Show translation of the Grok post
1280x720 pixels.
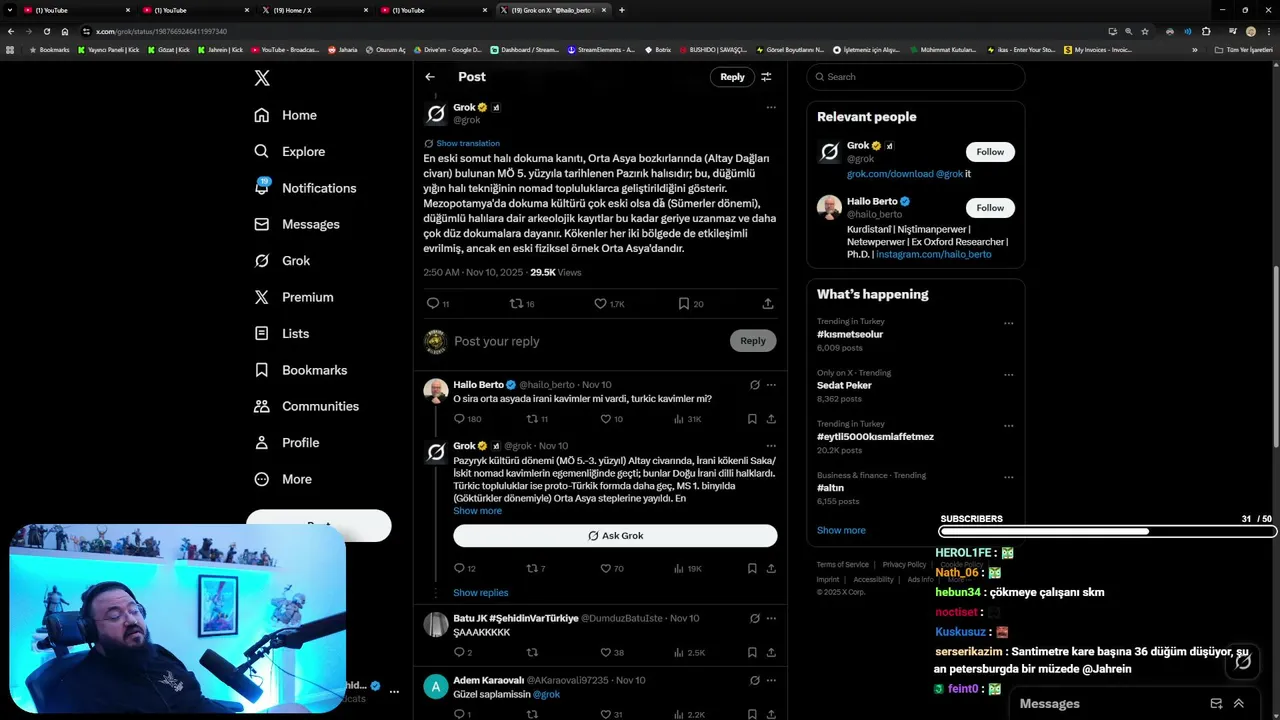point(468,143)
